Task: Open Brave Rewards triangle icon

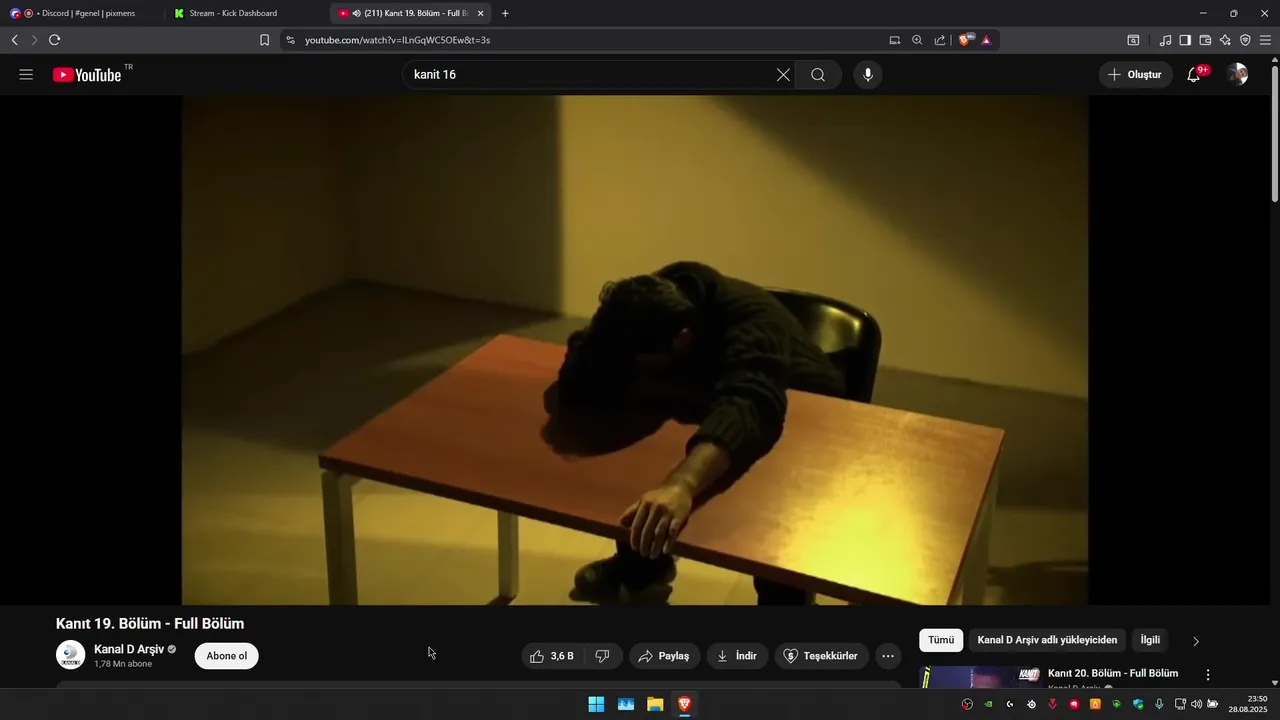Action: pyautogui.click(x=986, y=40)
